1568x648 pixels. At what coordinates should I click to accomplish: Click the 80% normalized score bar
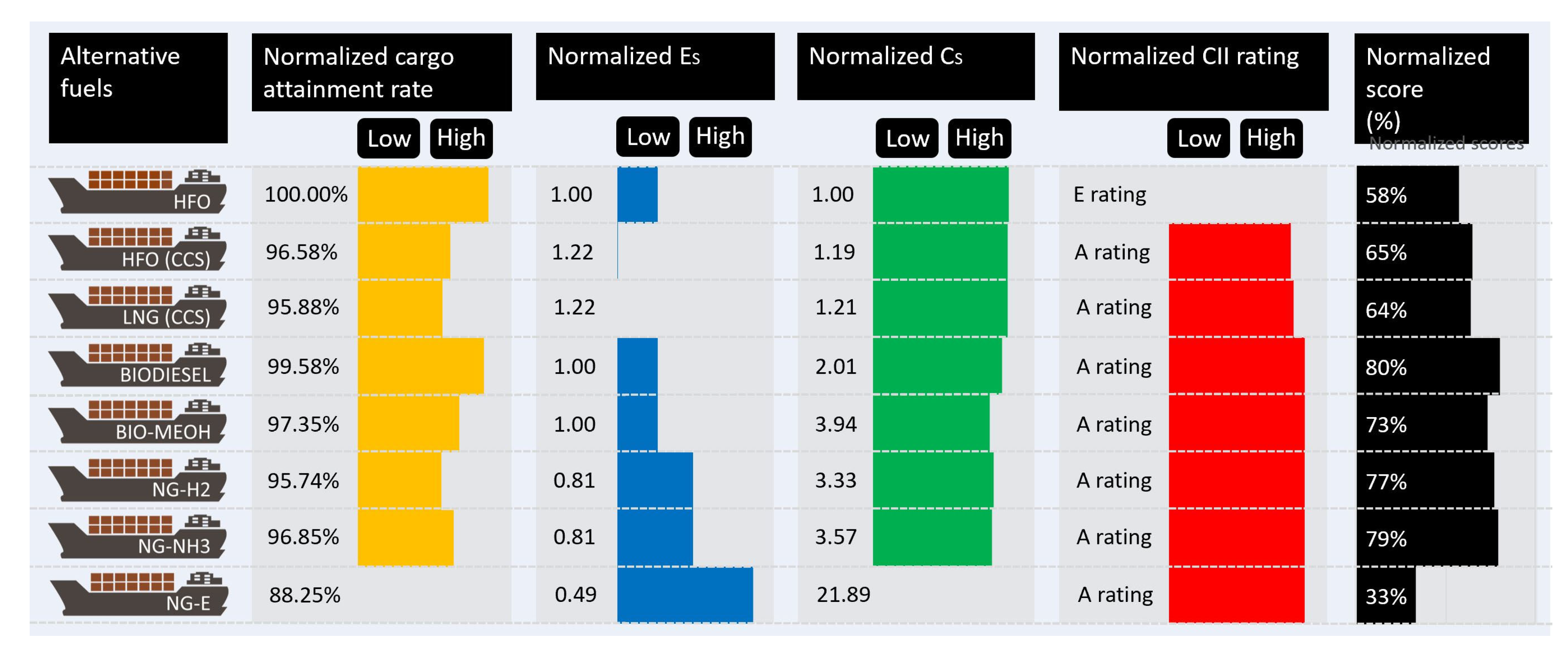(1427, 367)
